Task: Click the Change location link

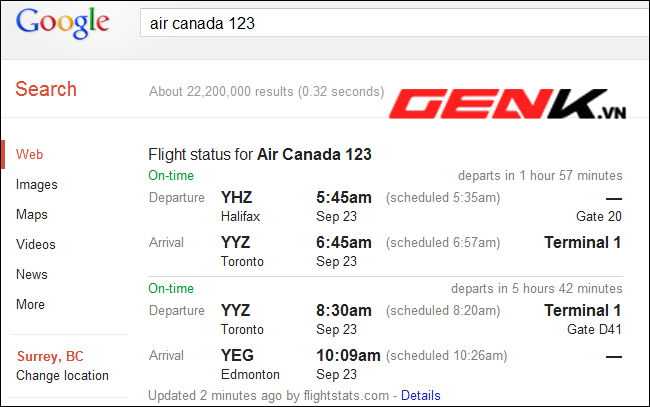Action: [x=62, y=376]
